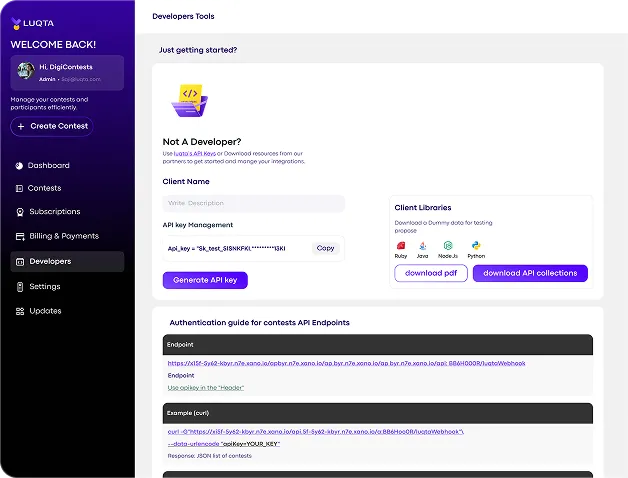Viewport: 628px width, 478px height.
Task: Click the Java library icon
Action: click(x=423, y=245)
